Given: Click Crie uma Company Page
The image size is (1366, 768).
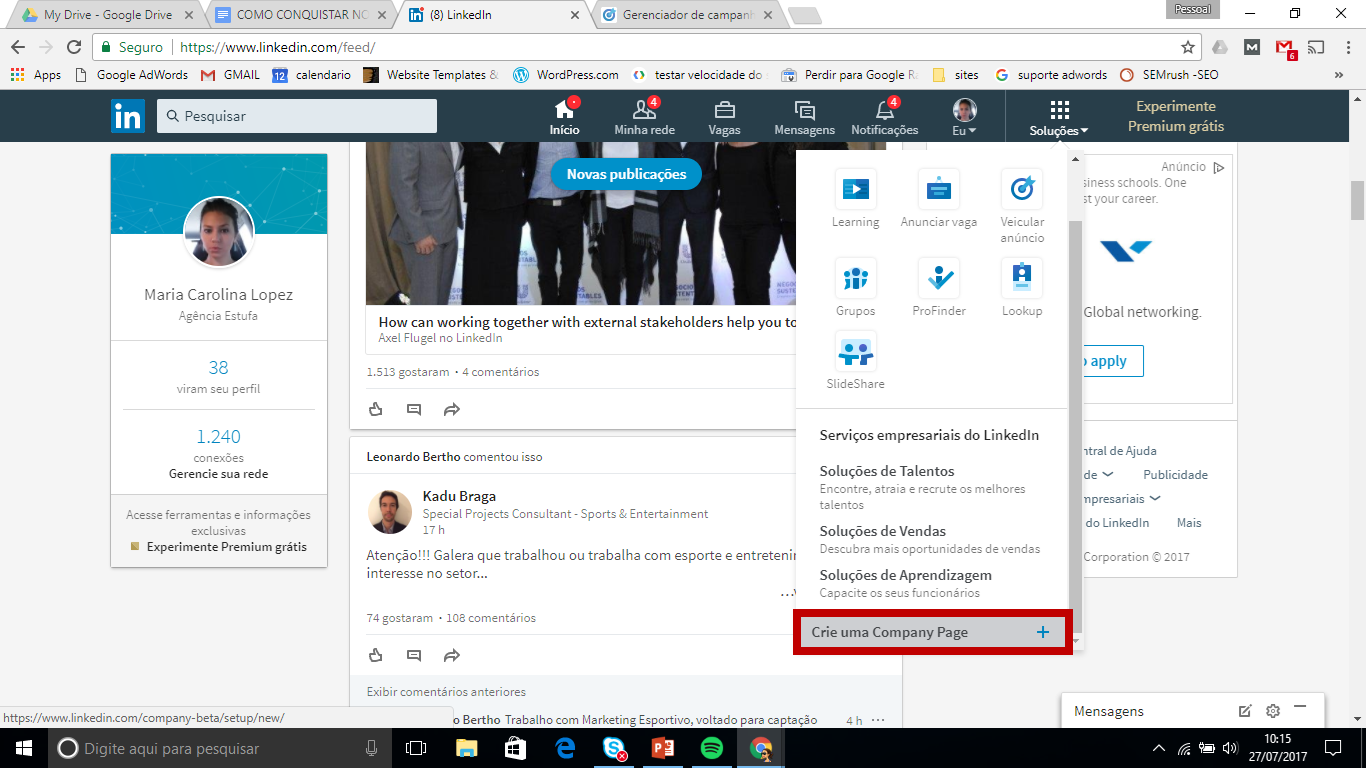Looking at the screenshot, I should (x=932, y=632).
